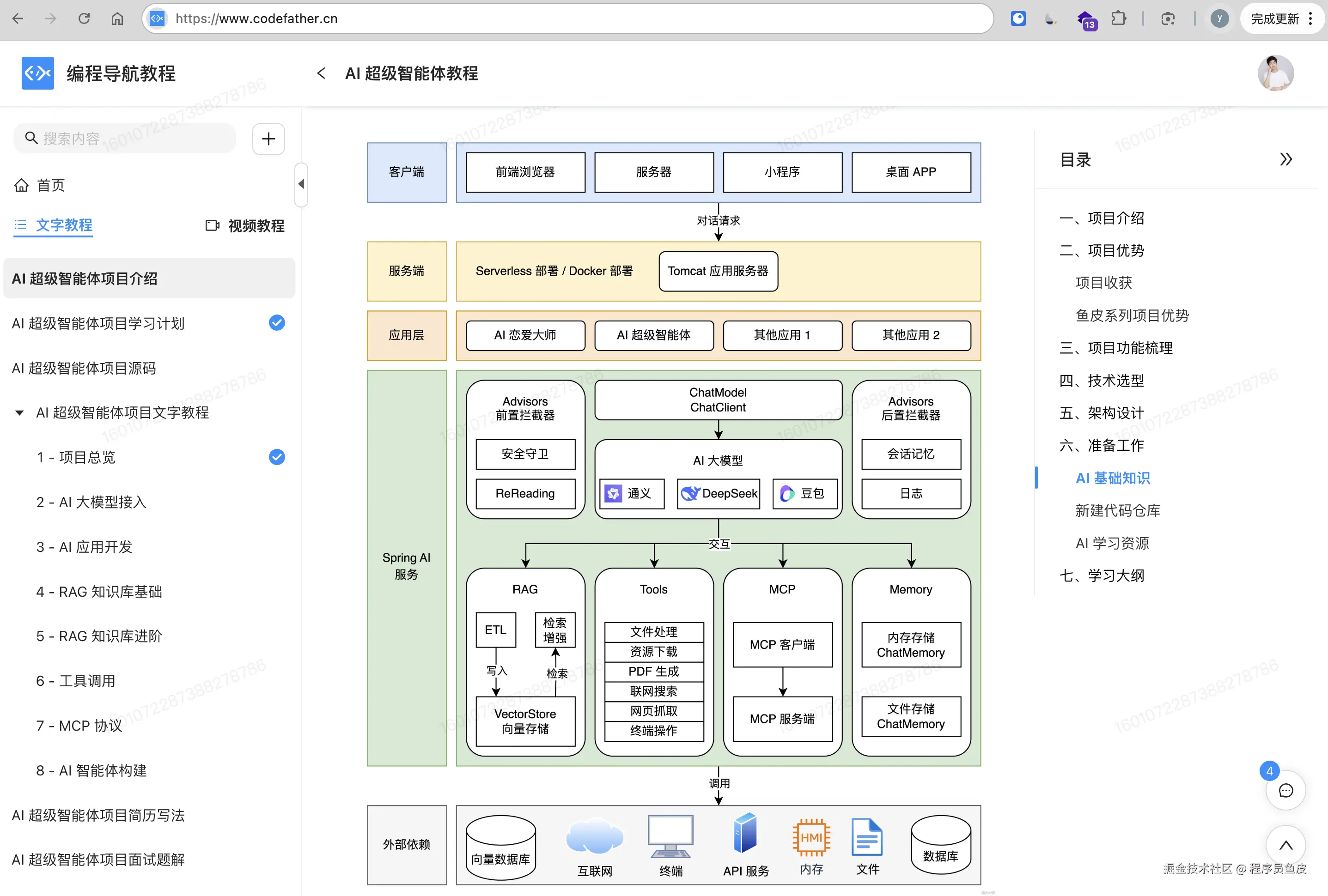
Task: Jump to 四、技术选型 in the table of contents
Action: pos(1101,380)
